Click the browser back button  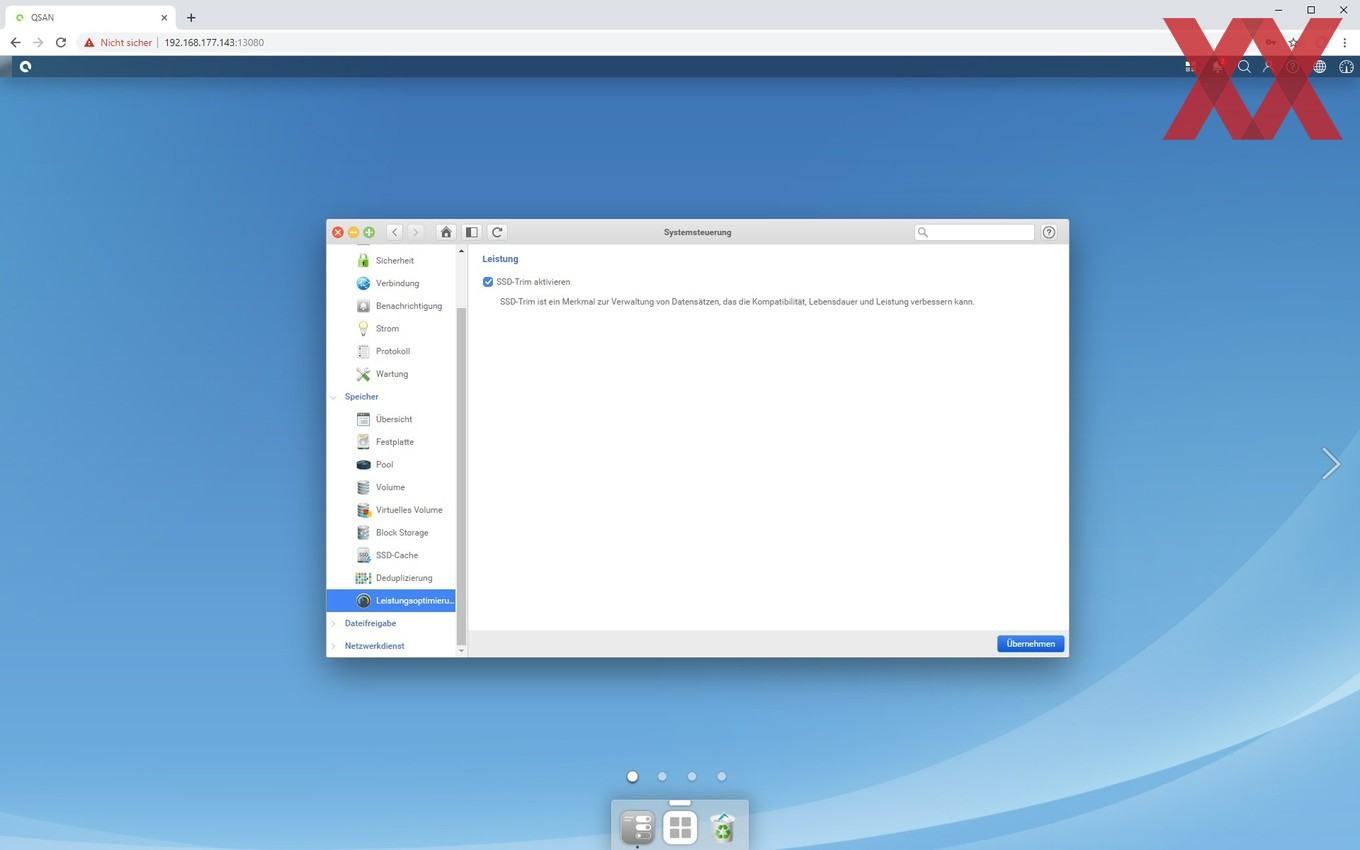click(15, 43)
